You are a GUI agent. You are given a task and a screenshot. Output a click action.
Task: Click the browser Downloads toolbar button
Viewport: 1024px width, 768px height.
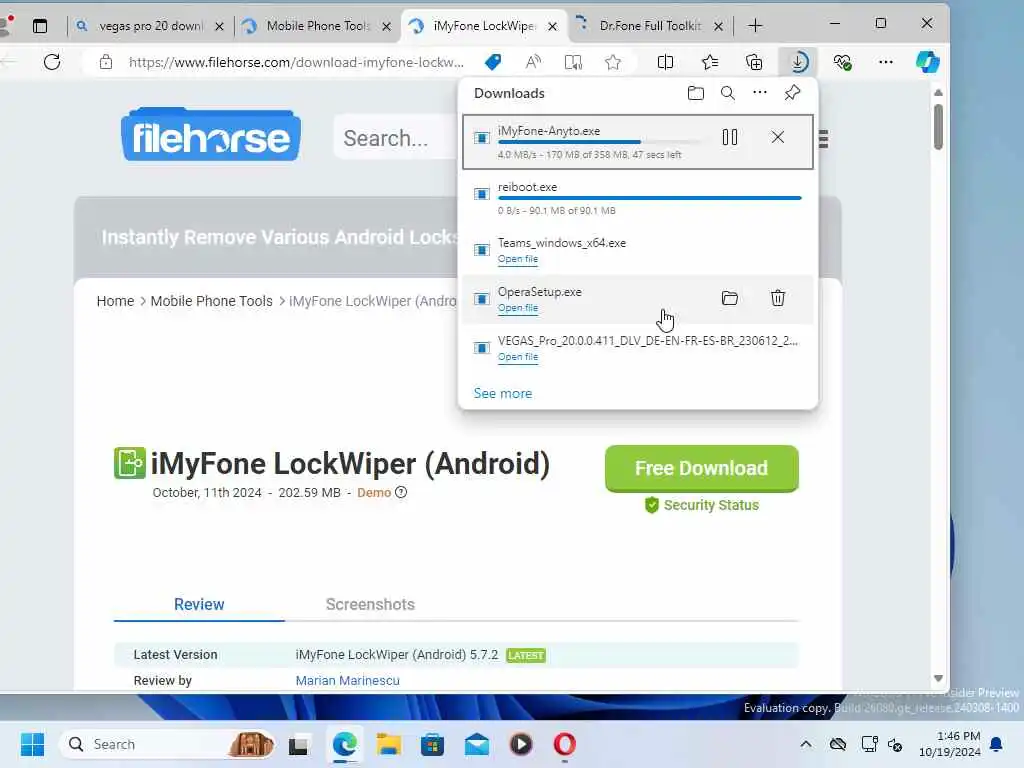pos(799,63)
